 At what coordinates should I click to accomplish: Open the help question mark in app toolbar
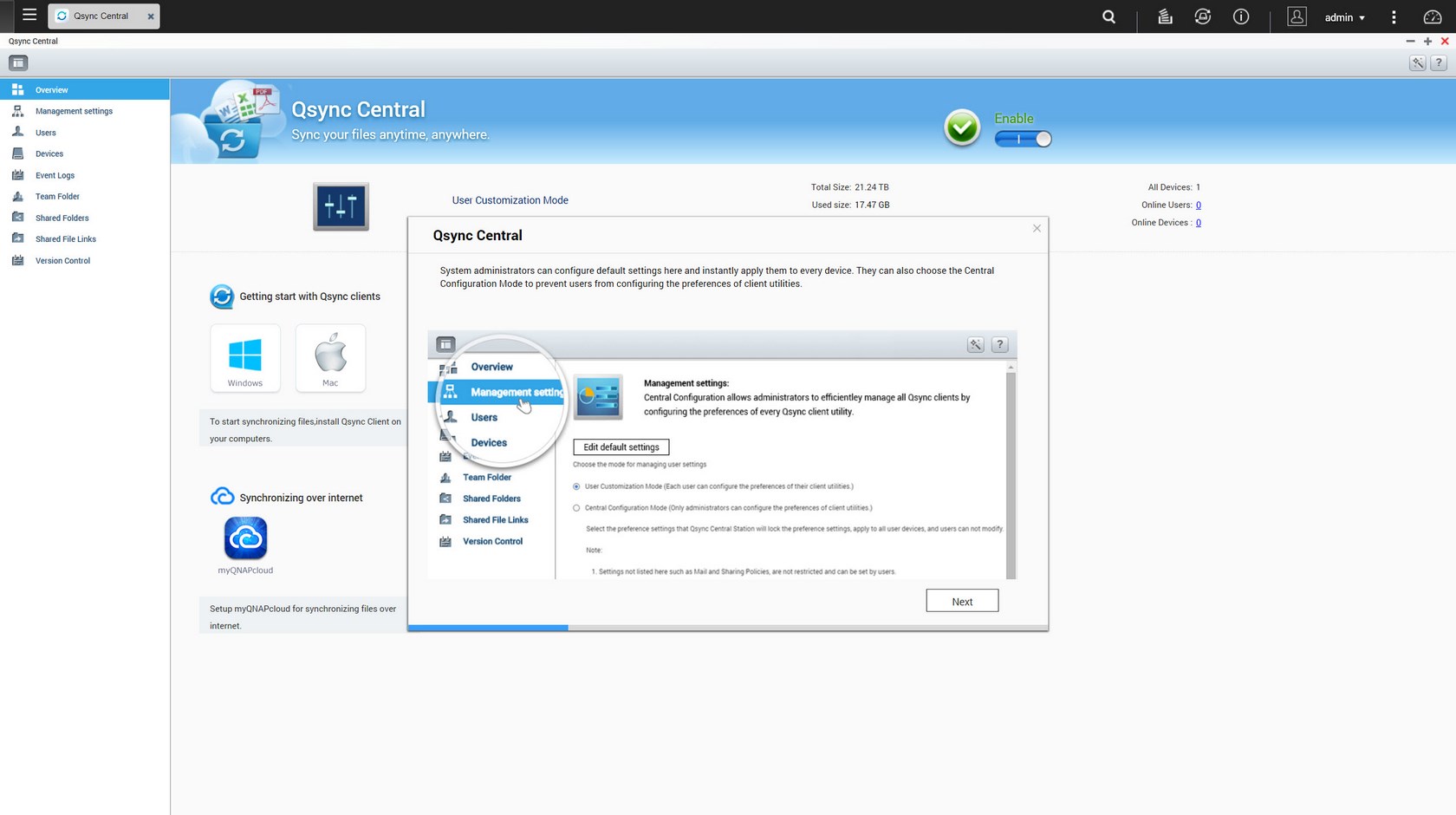point(1439,62)
